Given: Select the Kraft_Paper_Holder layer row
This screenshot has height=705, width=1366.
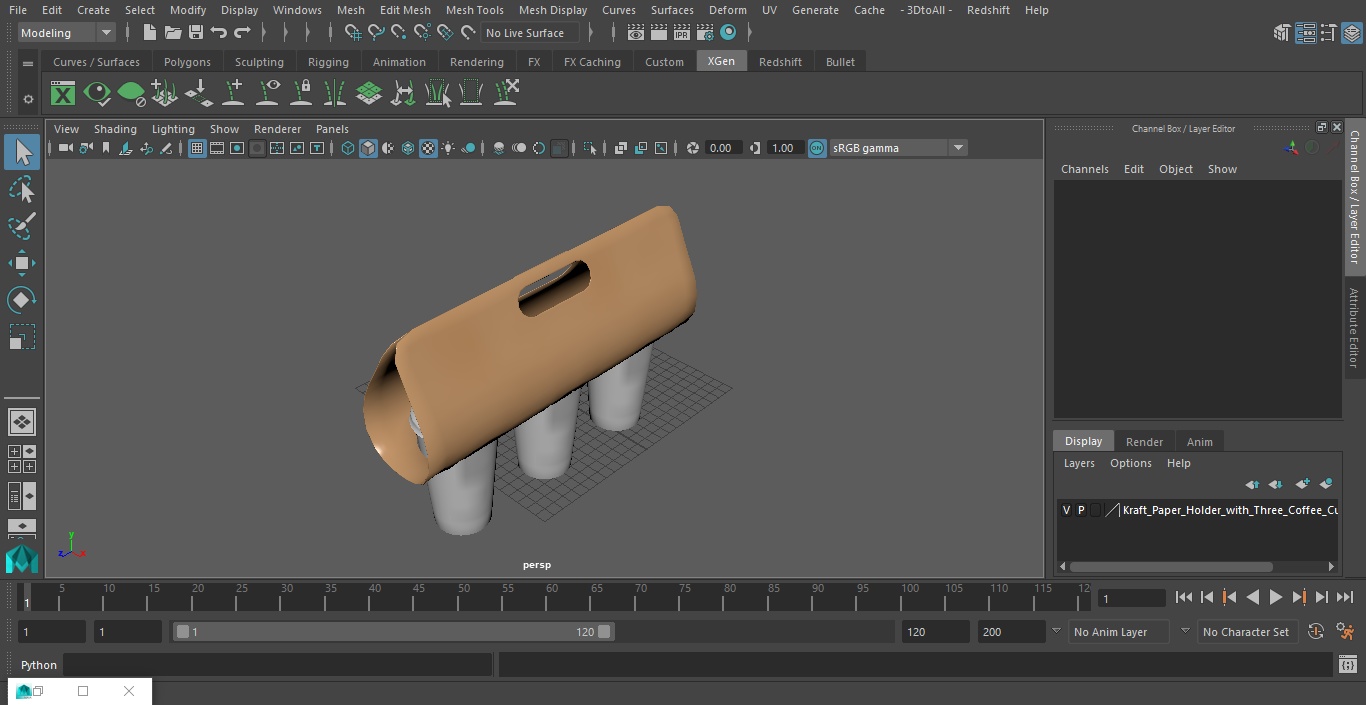Looking at the screenshot, I should pos(1198,510).
